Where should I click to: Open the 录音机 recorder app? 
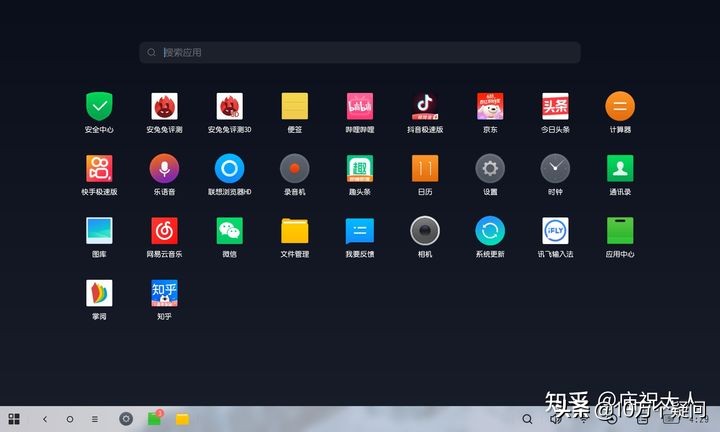[295, 168]
